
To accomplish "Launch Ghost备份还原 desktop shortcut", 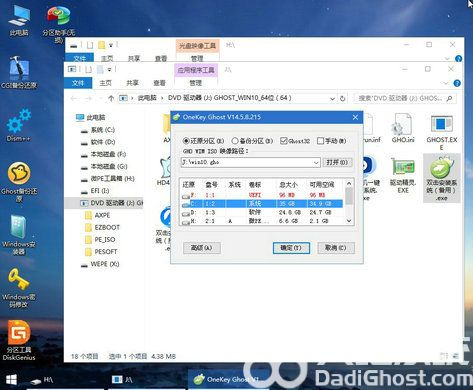I will [x=19, y=182].
